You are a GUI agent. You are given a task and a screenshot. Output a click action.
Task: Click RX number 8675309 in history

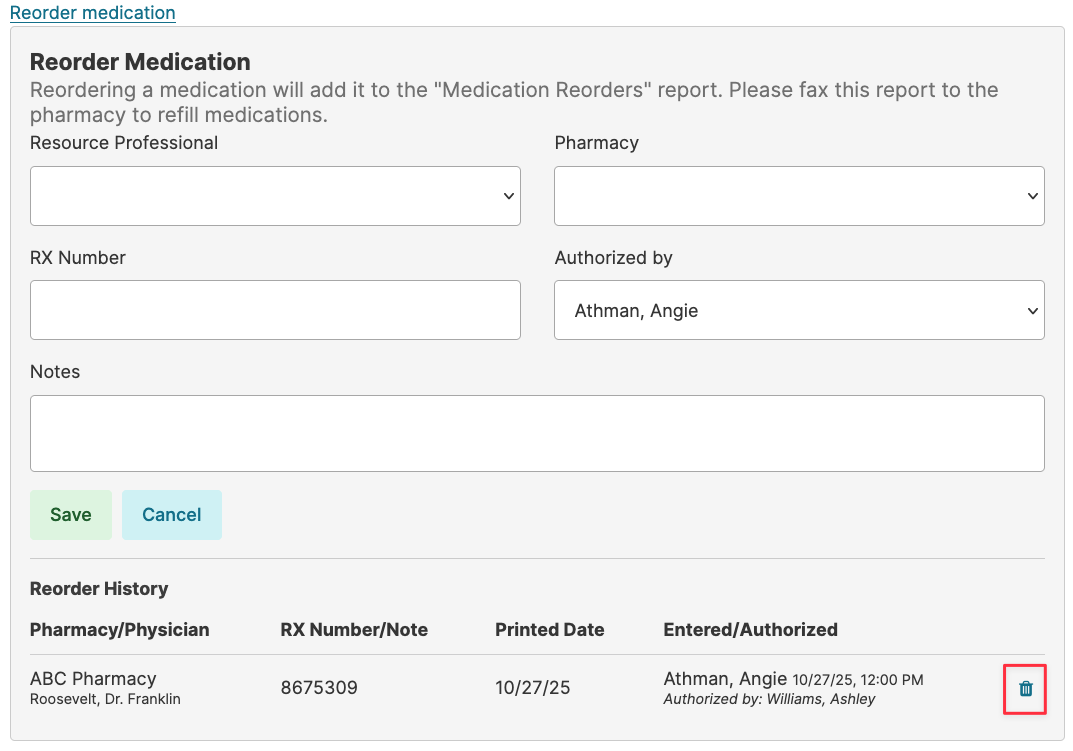click(319, 688)
